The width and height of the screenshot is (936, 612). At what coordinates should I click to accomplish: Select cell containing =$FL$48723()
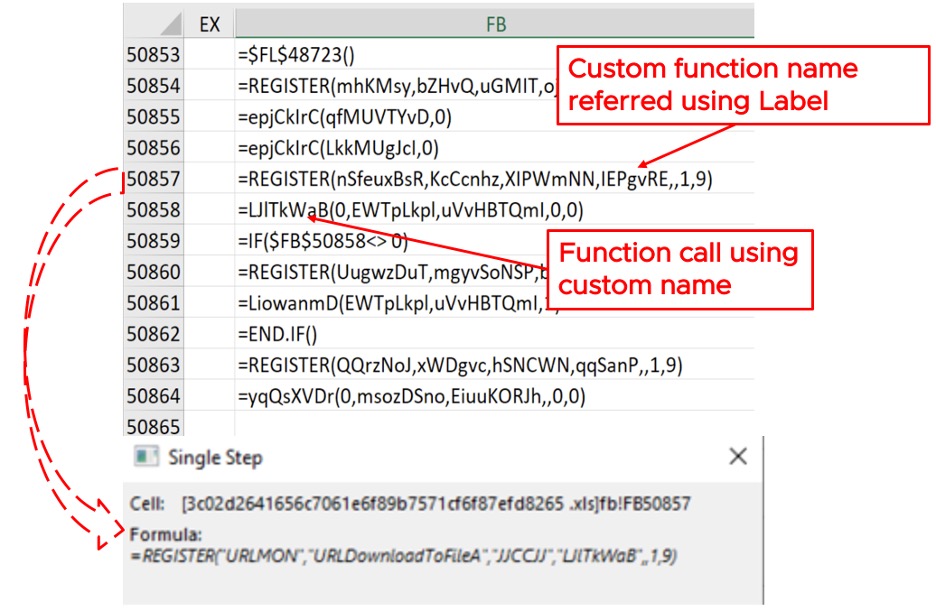tap(301, 56)
